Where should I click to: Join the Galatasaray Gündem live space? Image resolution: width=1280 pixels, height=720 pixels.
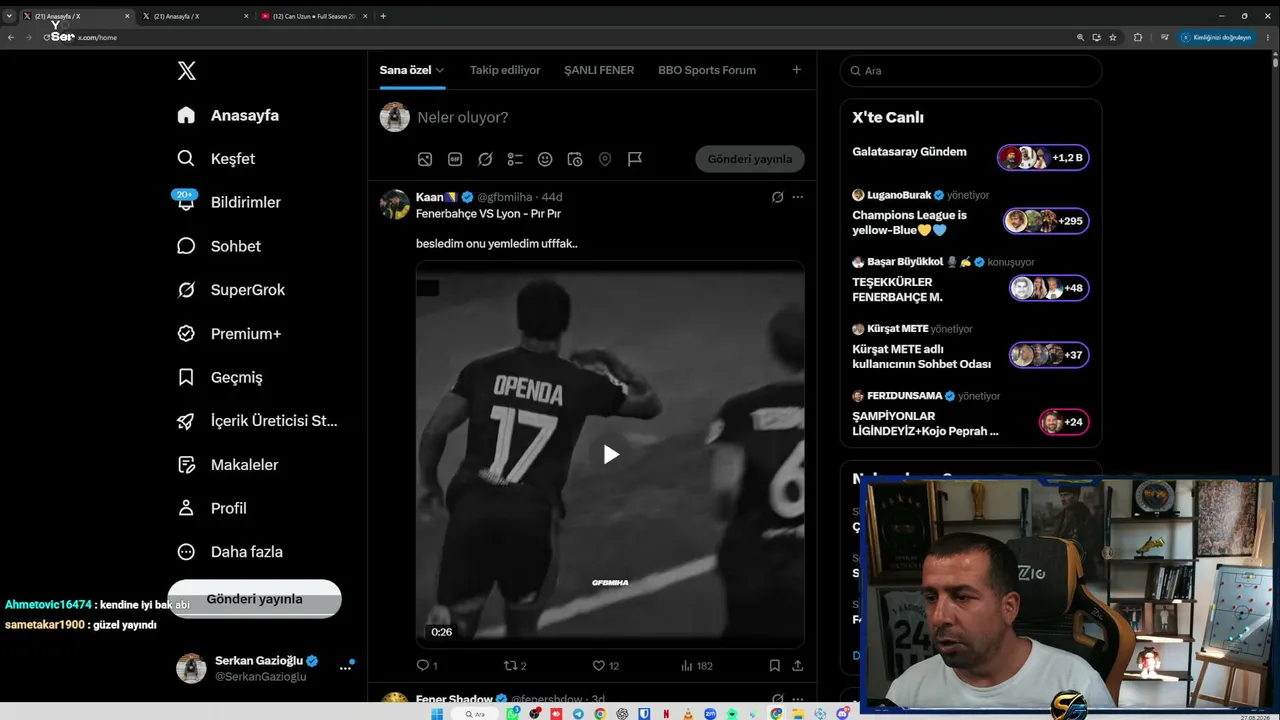tap(1043, 157)
